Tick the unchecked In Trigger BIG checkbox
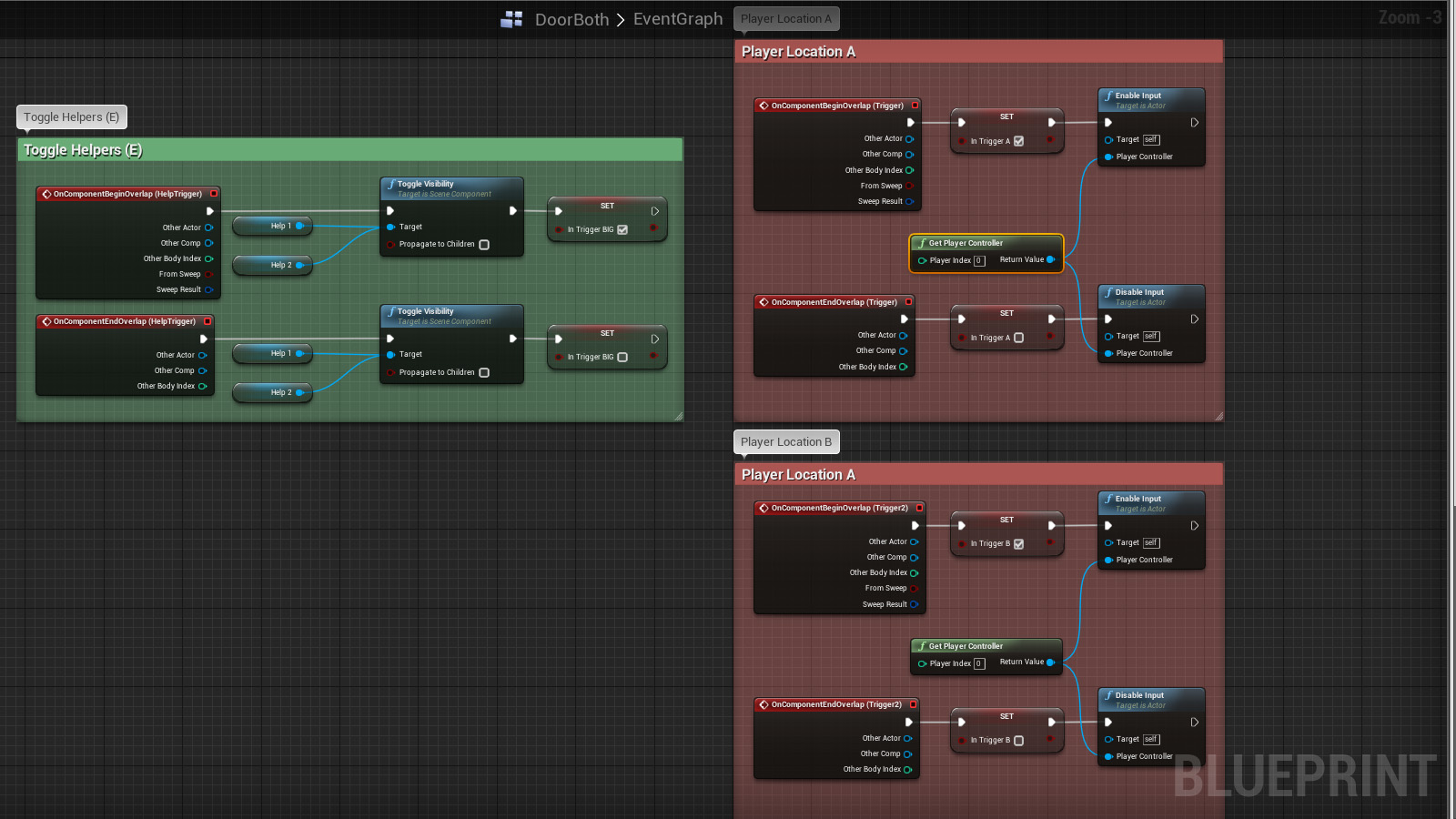The height and width of the screenshot is (819, 1456). (x=622, y=357)
